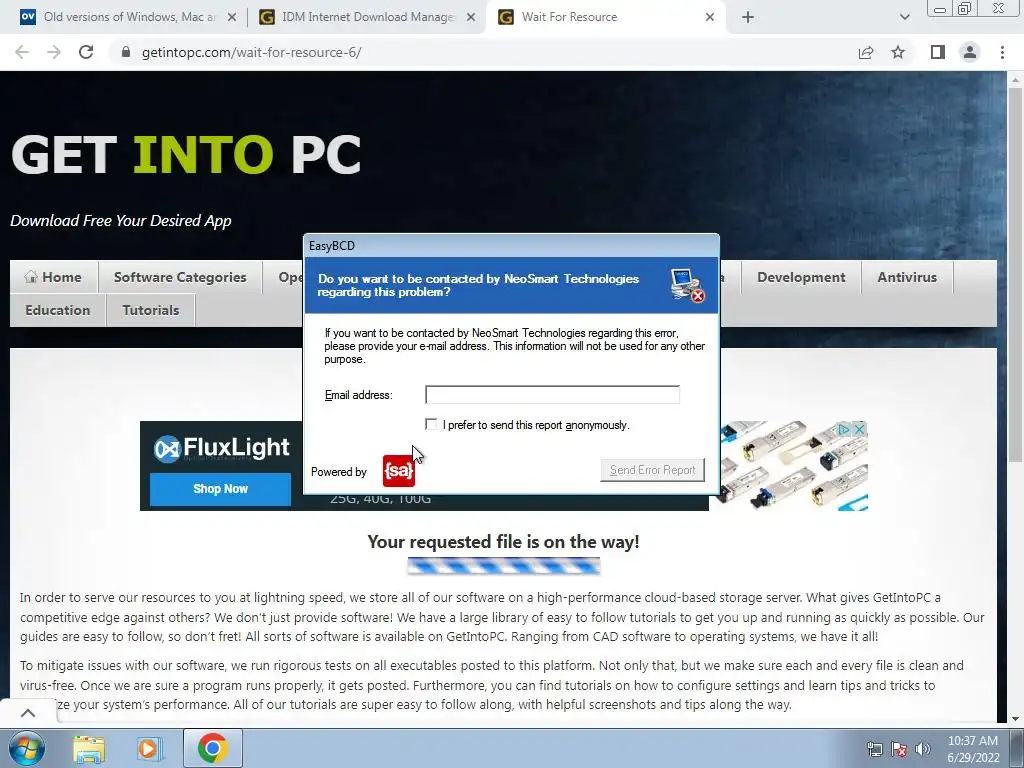Expand the downloads shelf chevron

tap(28, 712)
